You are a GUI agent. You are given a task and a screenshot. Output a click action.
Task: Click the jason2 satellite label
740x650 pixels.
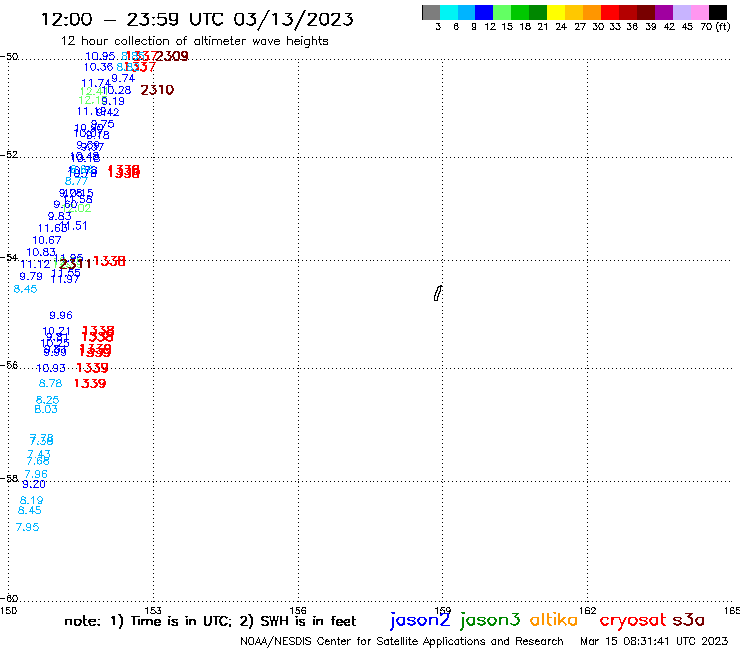[420, 620]
